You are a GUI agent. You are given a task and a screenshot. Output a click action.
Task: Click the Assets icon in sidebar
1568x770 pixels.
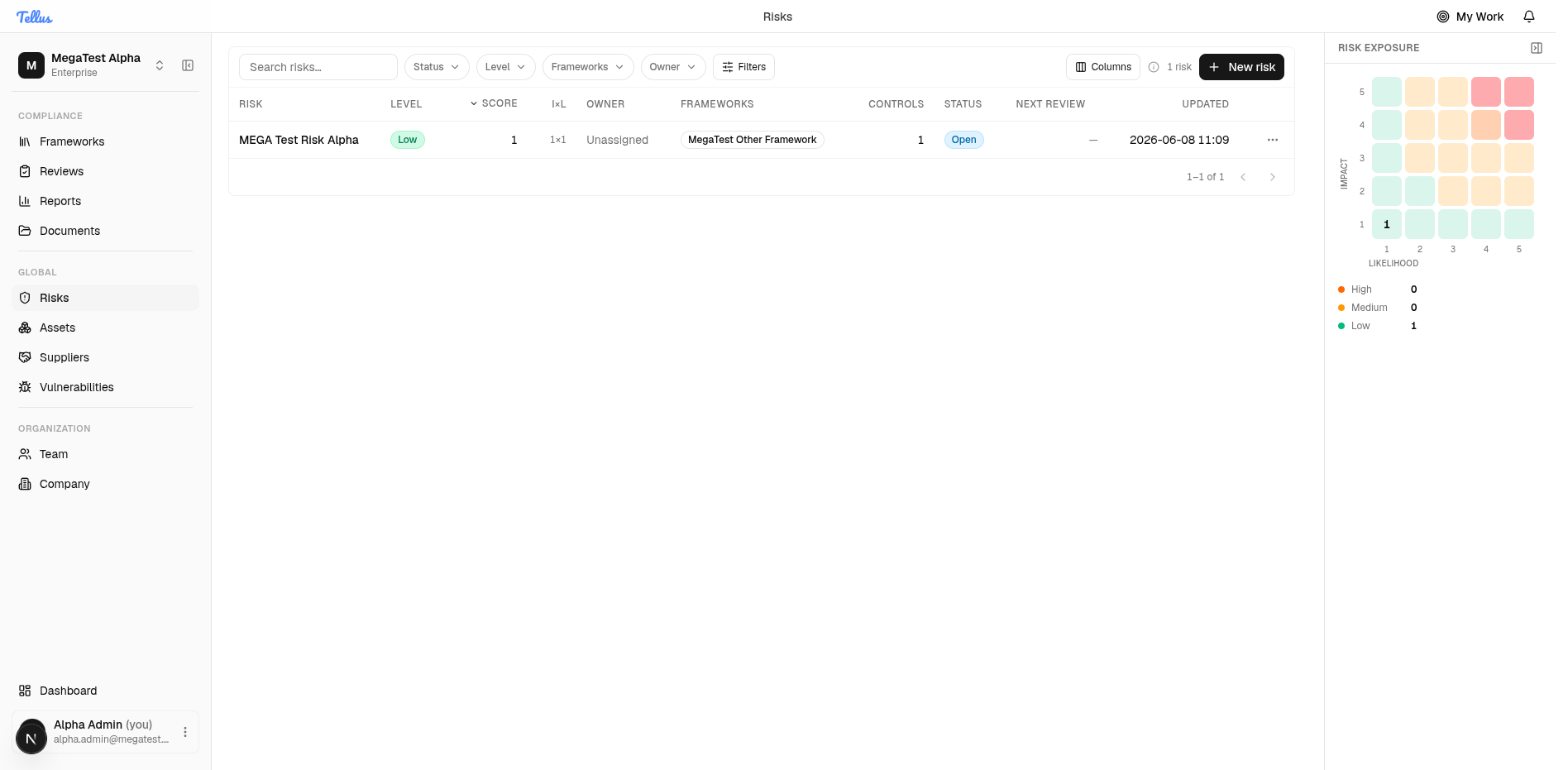click(x=25, y=328)
